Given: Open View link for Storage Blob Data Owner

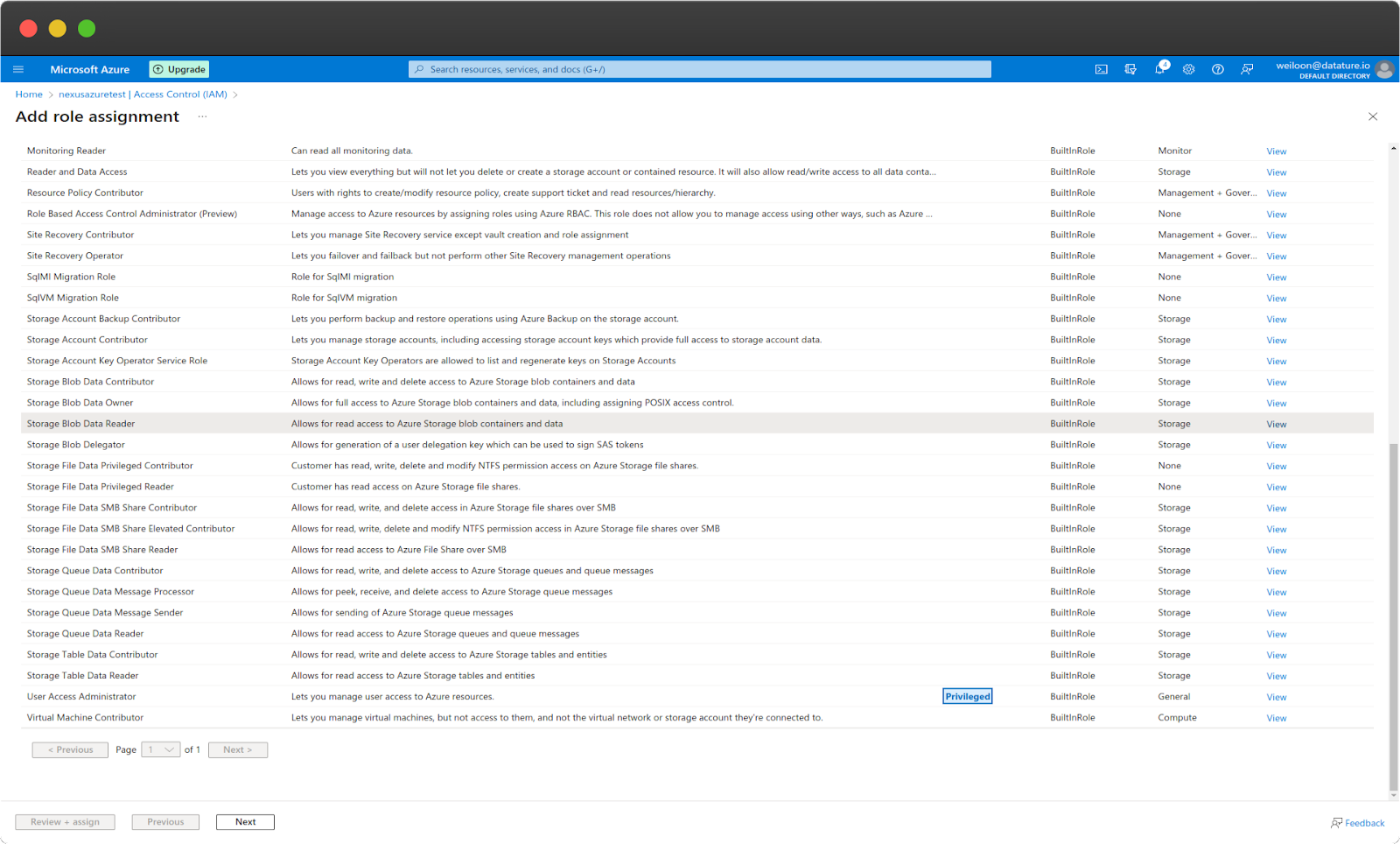Looking at the screenshot, I should tap(1277, 404).
